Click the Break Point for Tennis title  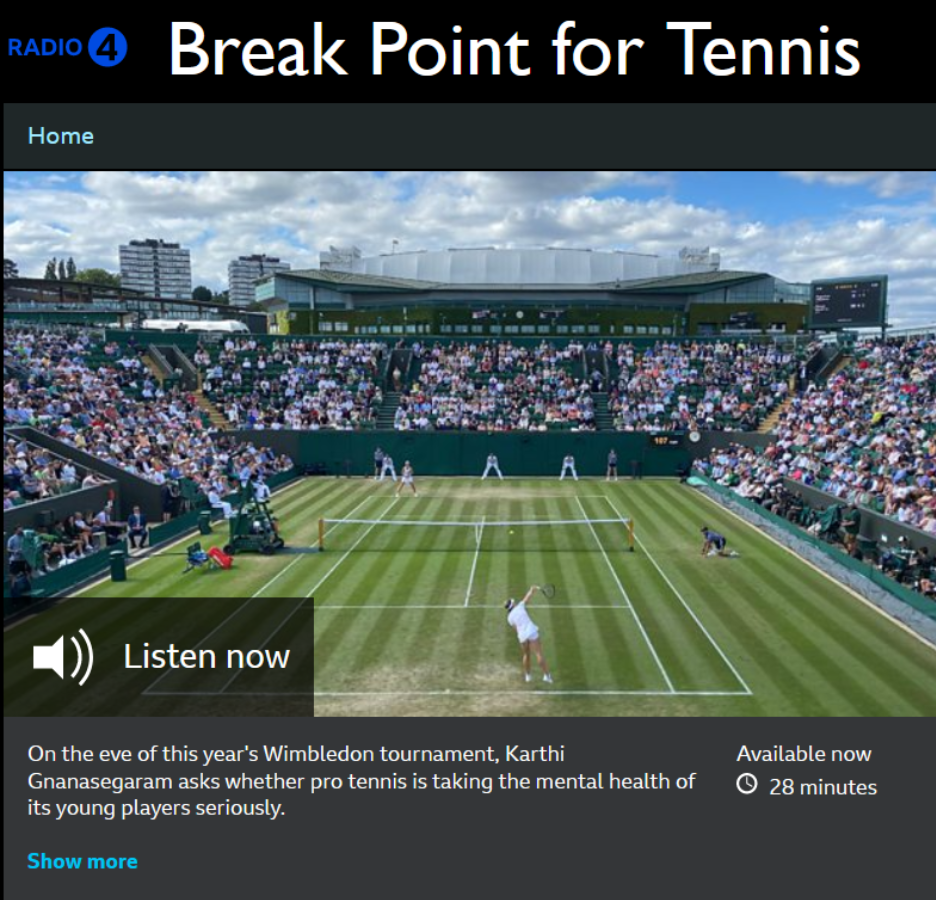point(514,49)
